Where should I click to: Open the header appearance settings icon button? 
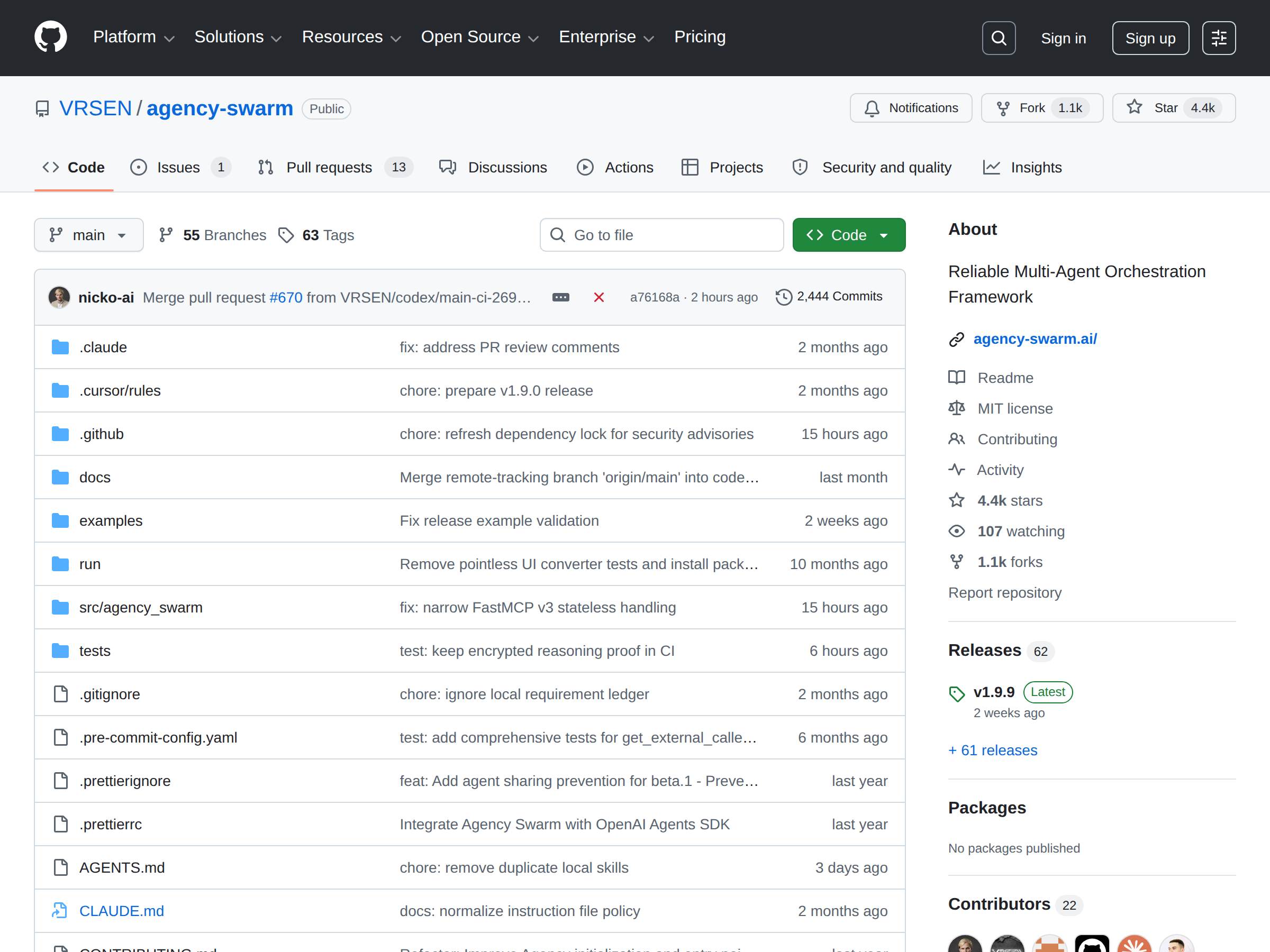(1219, 38)
